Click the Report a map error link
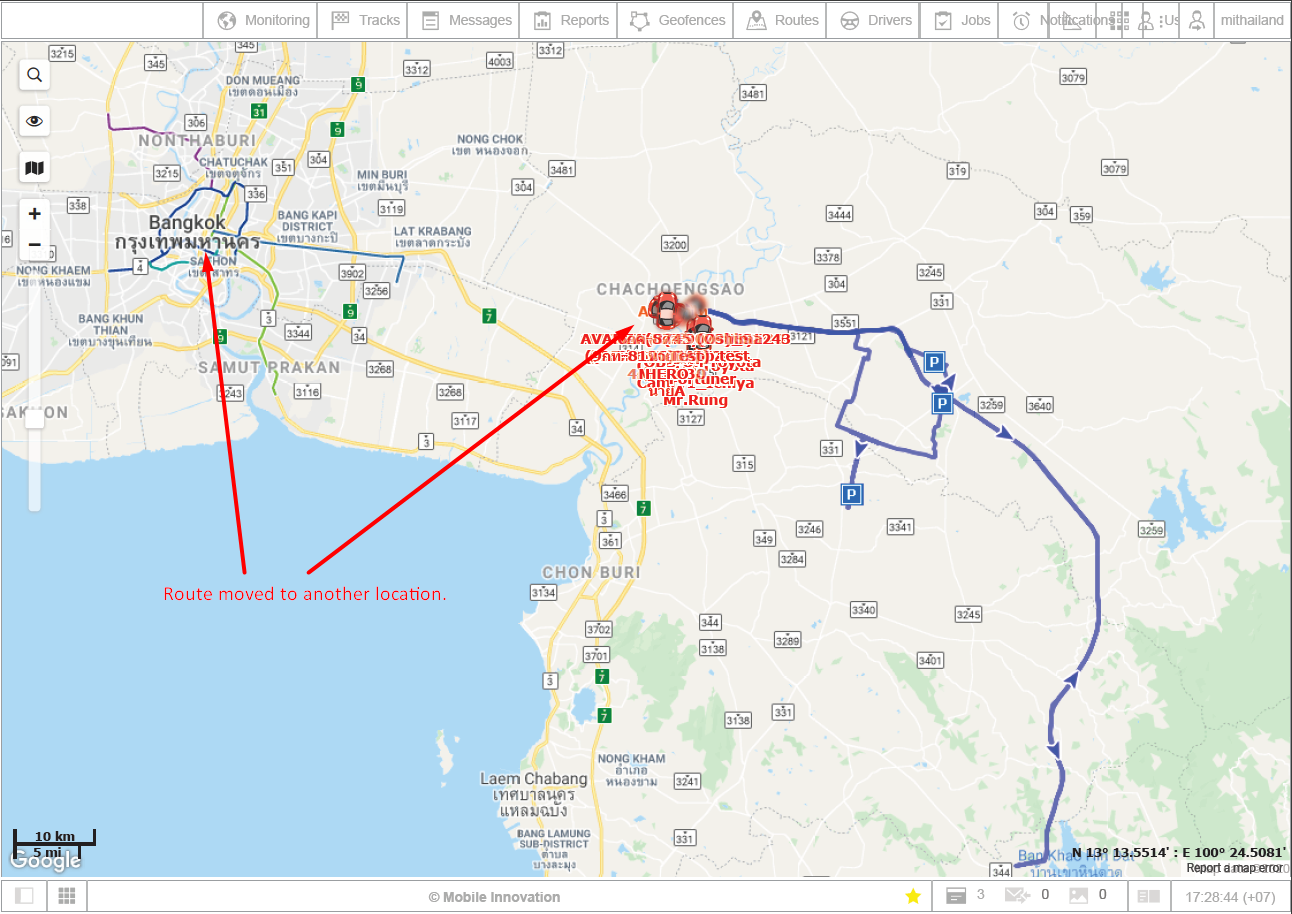 point(1232,868)
